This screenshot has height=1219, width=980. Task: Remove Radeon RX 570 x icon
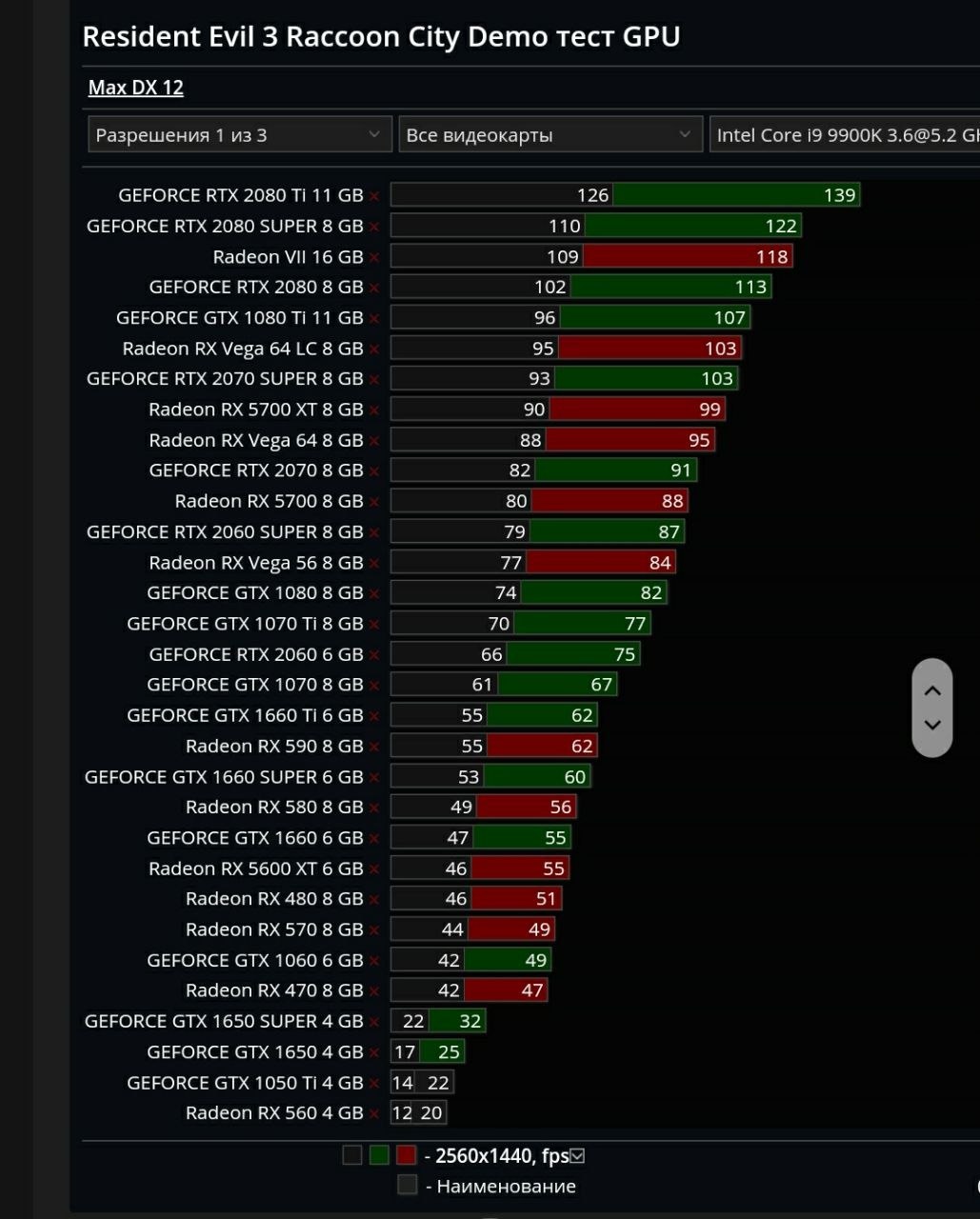374,930
